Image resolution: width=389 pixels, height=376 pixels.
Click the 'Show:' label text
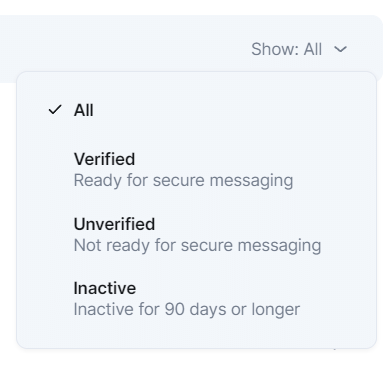[275, 49]
